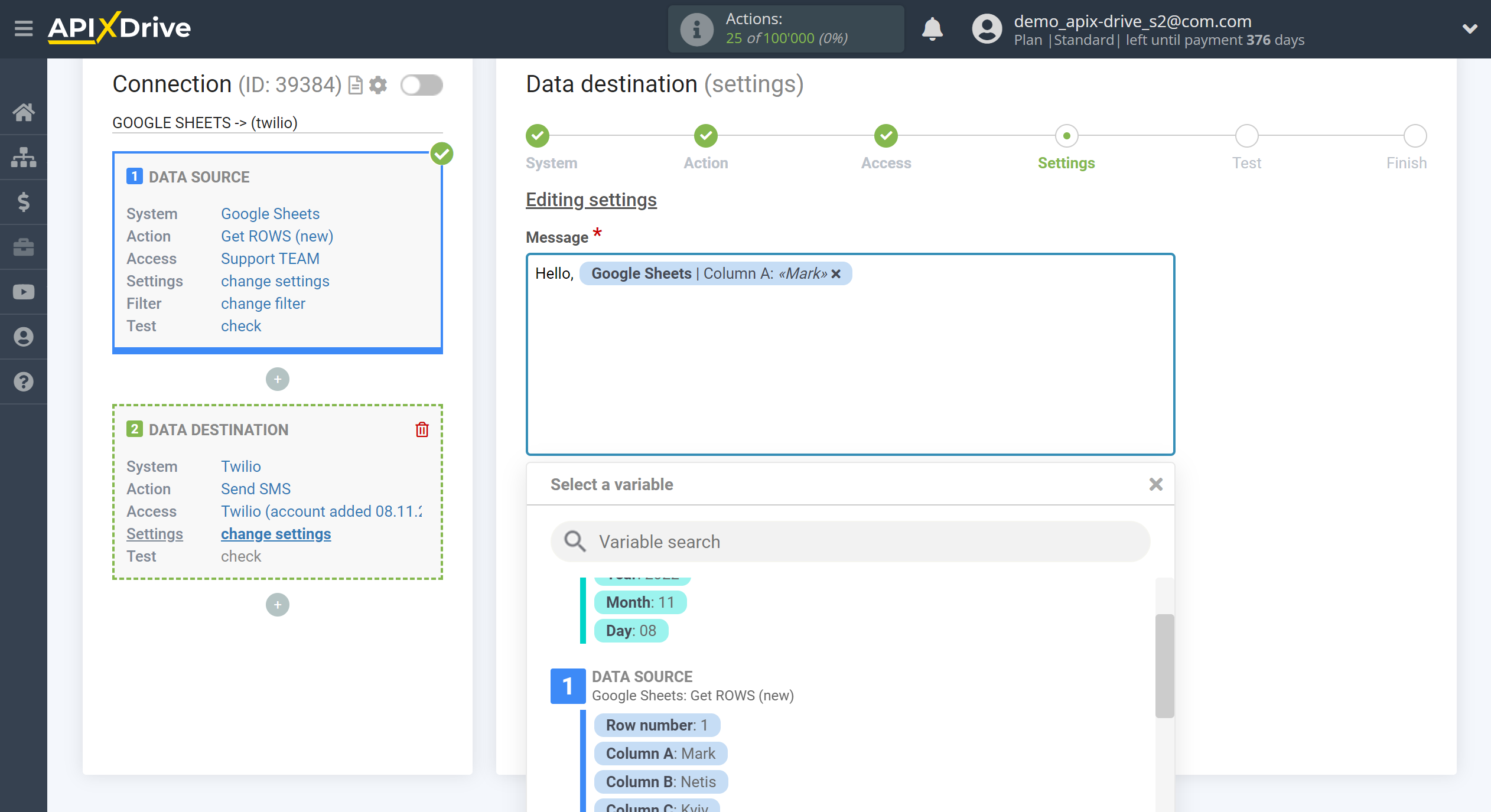Click Actions counter 25 of 100'000
1491x812 pixels.
(786, 38)
